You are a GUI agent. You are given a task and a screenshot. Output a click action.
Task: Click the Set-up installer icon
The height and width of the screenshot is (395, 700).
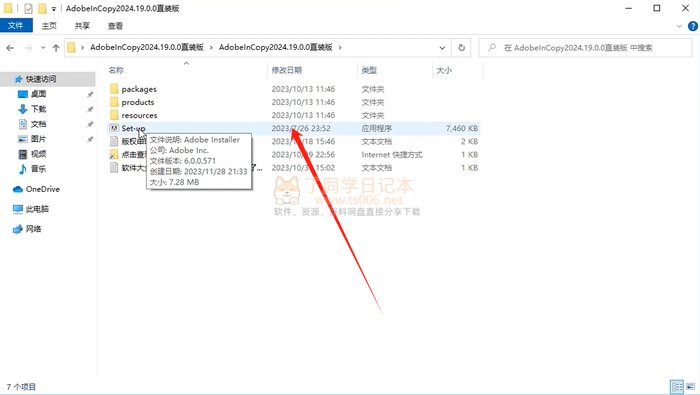point(114,128)
